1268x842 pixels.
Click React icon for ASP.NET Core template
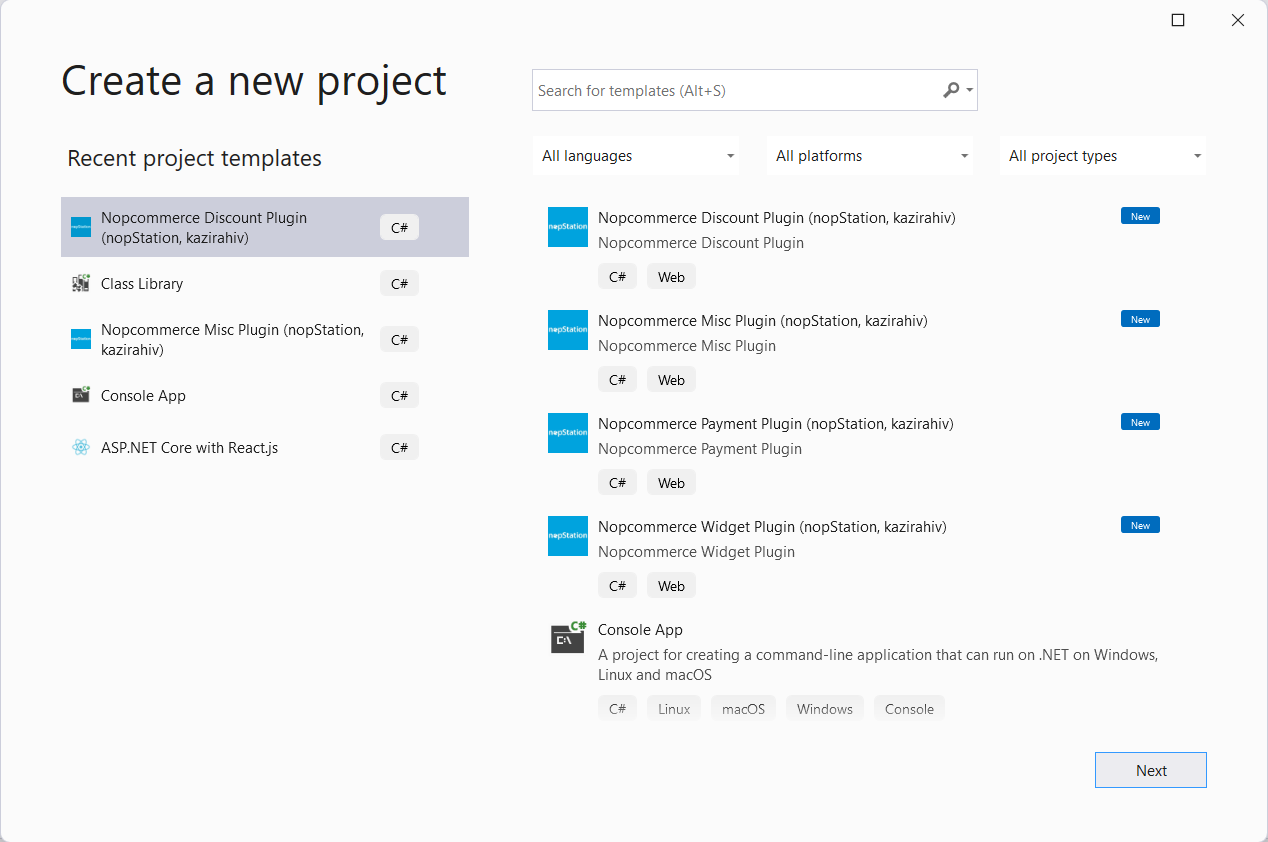pos(81,447)
